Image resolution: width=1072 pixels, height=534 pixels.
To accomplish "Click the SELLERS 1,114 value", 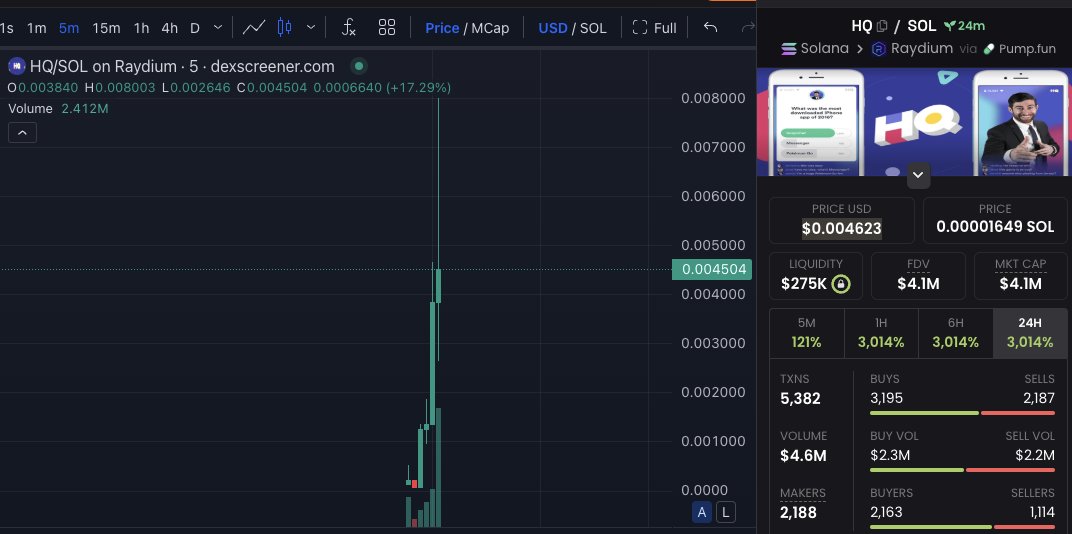I will (x=1042, y=511).
